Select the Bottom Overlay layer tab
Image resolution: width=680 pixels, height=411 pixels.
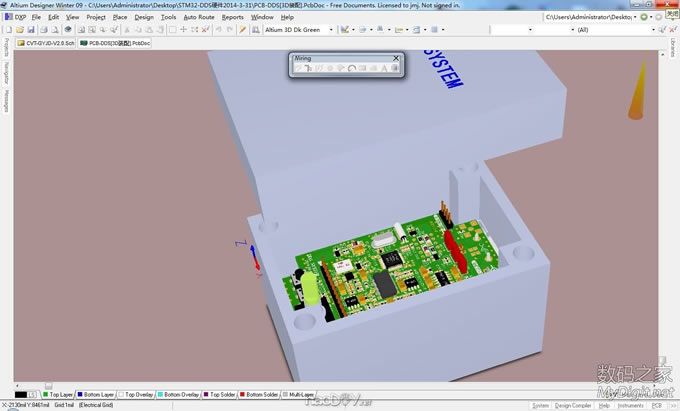click(180, 395)
